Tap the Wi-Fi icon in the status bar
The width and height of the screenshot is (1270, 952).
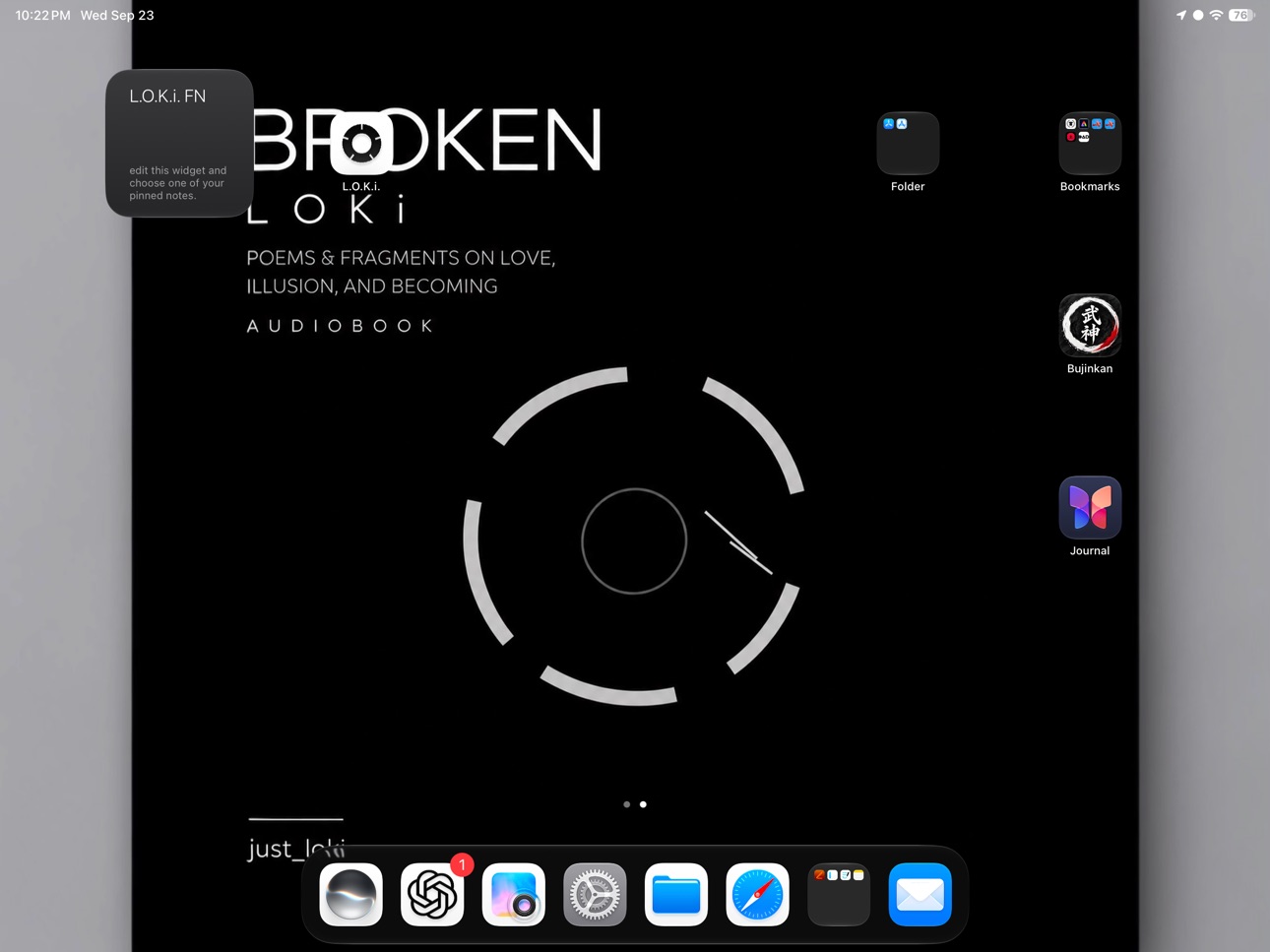click(1217, 15)
